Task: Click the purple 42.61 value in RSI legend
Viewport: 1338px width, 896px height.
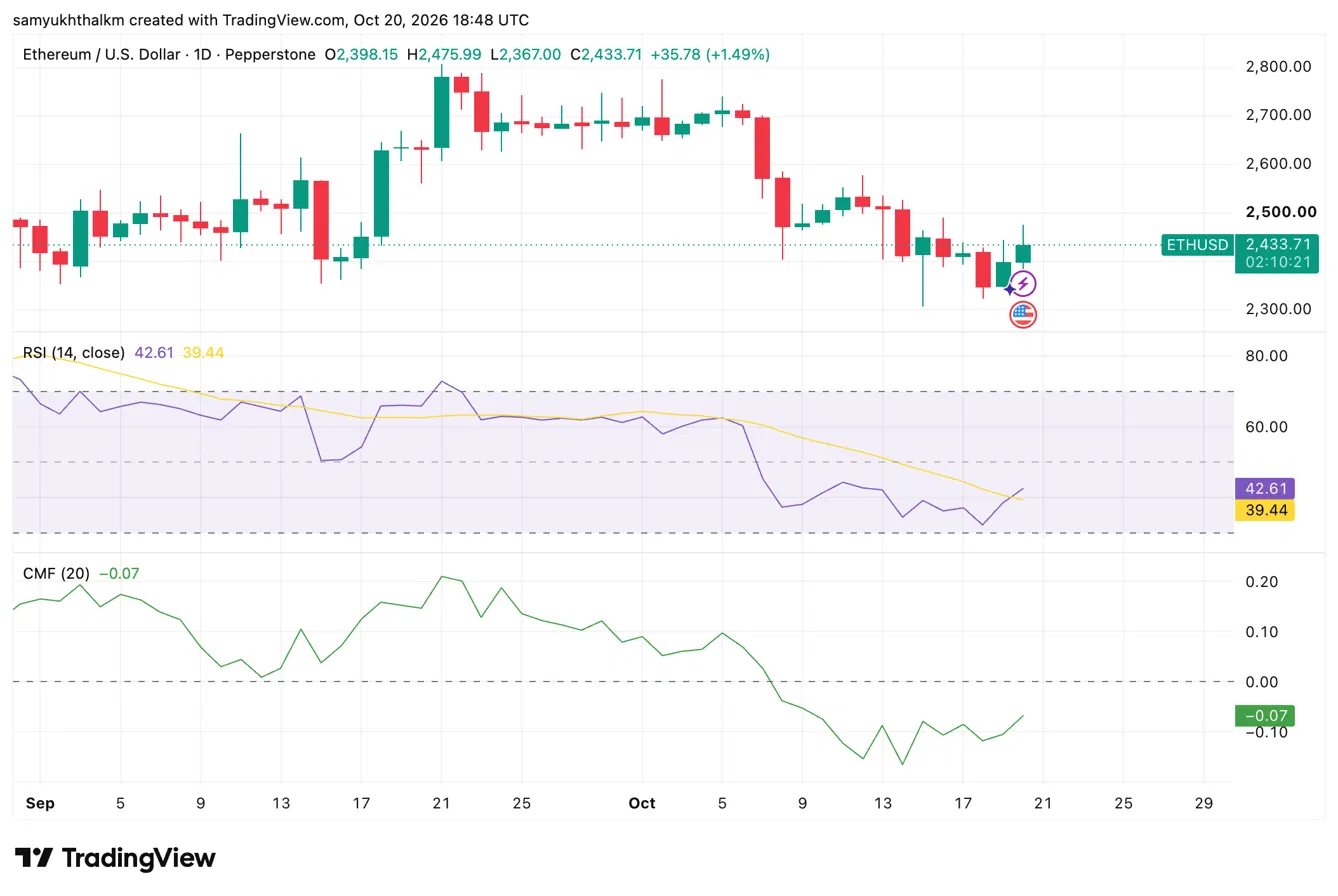Action: tap(152, 352)
